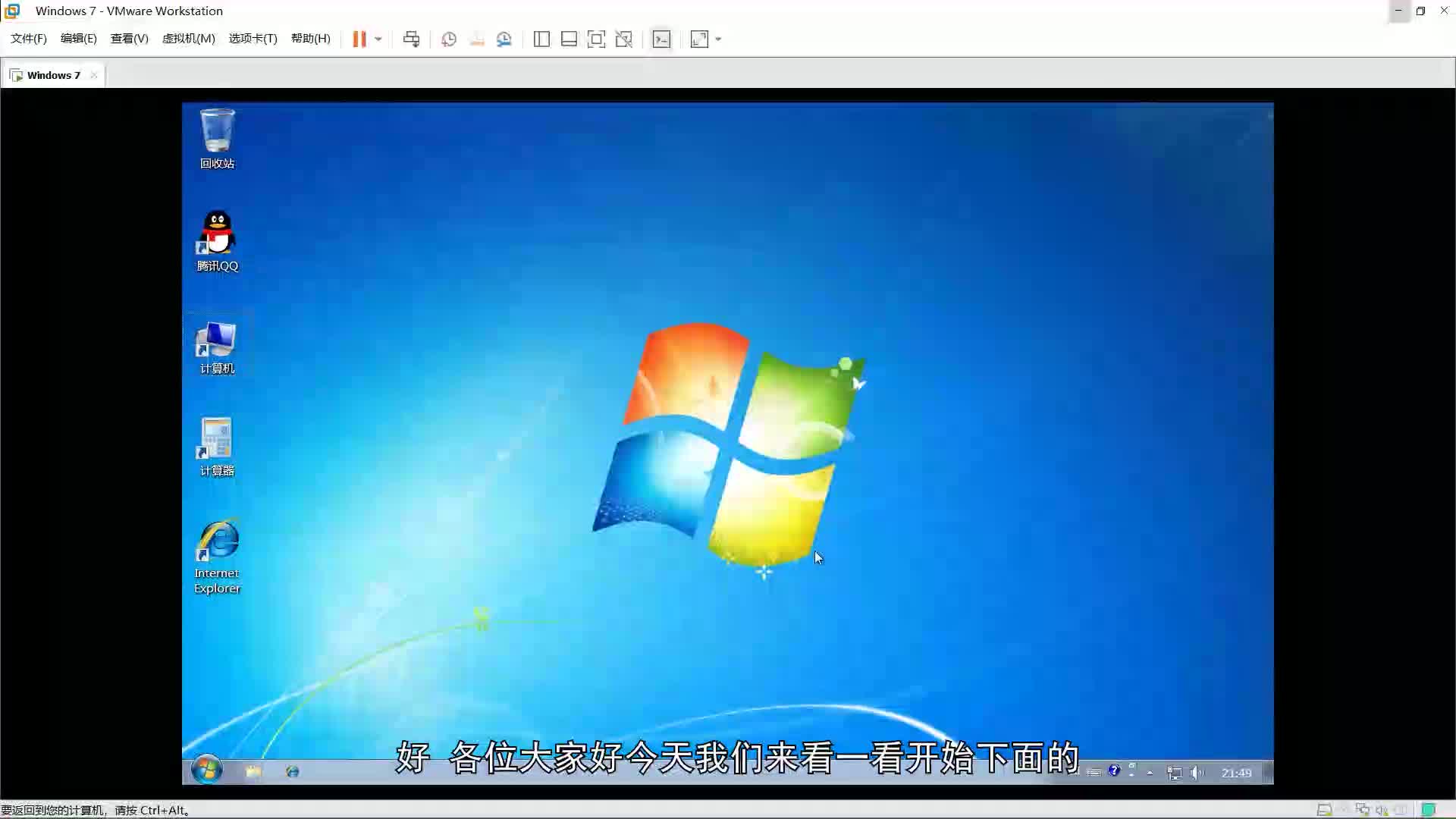The image size is (1456, 819).
Task: Click the blue help tray icon
Action: click(1114, 771)
